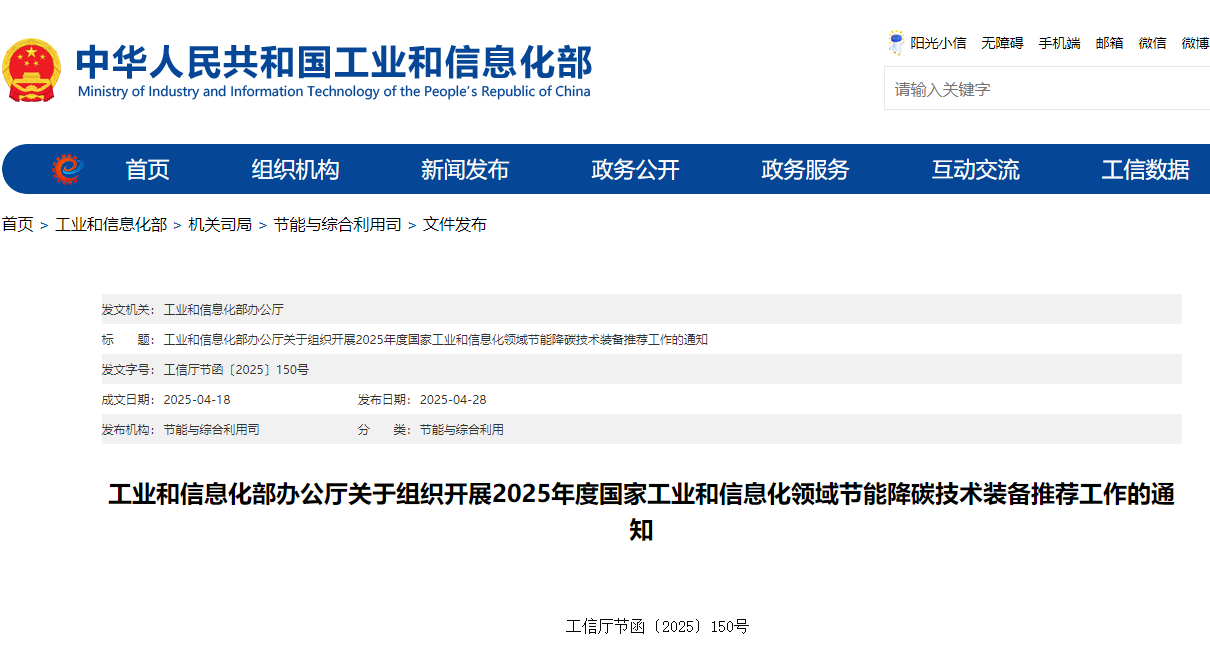Click the 发布日期 value 2025-04-28
This screenshot has height=664, width=1210.
[453, 400]
